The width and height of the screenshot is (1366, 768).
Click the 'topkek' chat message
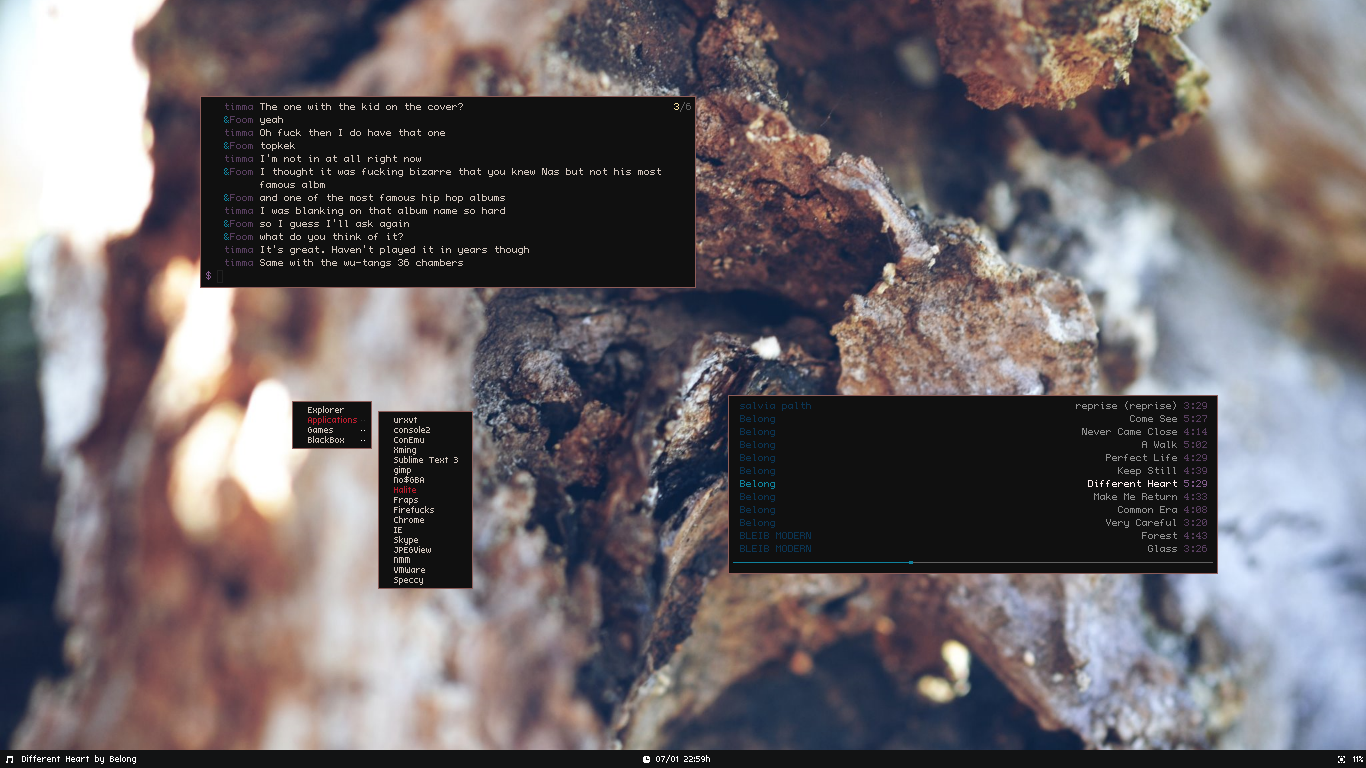click(277, 146)
